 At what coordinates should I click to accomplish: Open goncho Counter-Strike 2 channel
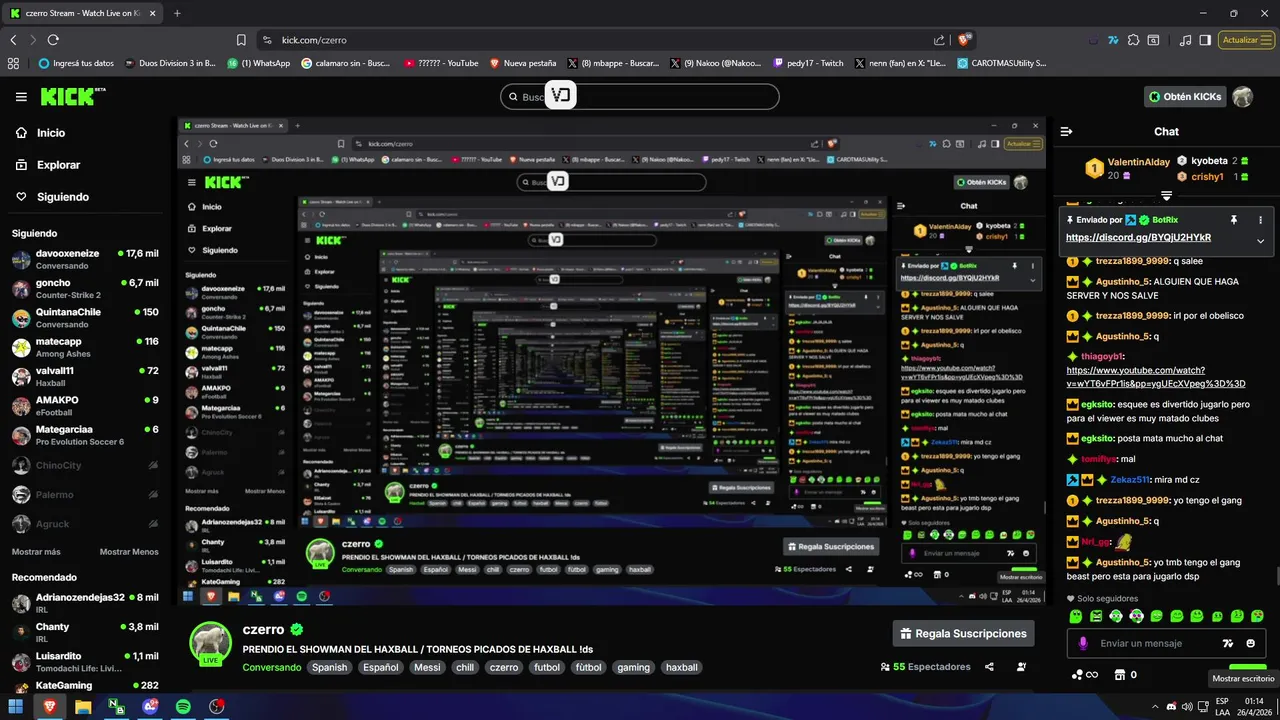click(85, 289)
